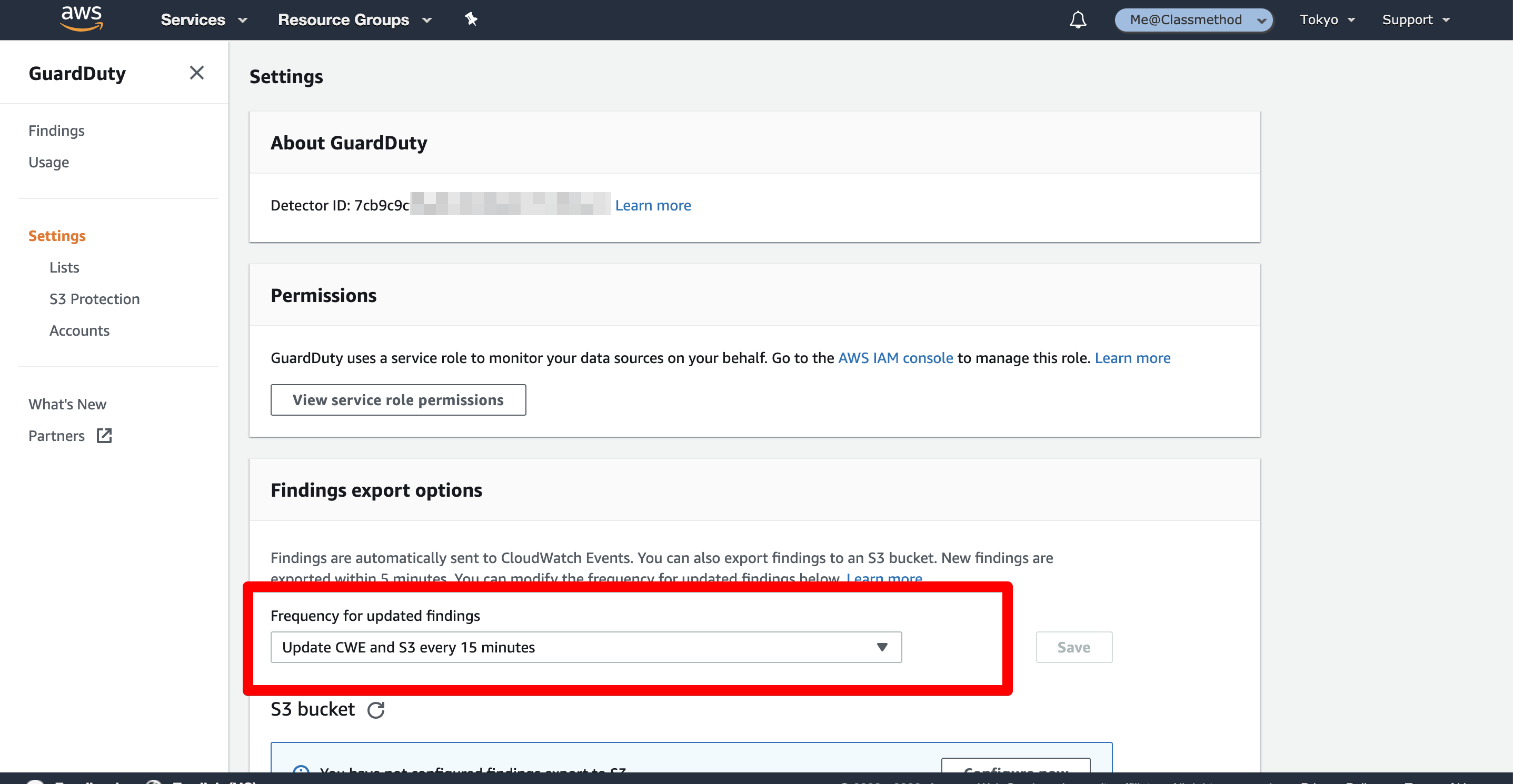Click View service role permissions button
This screenshot has width=1513, height=784.
398,400
